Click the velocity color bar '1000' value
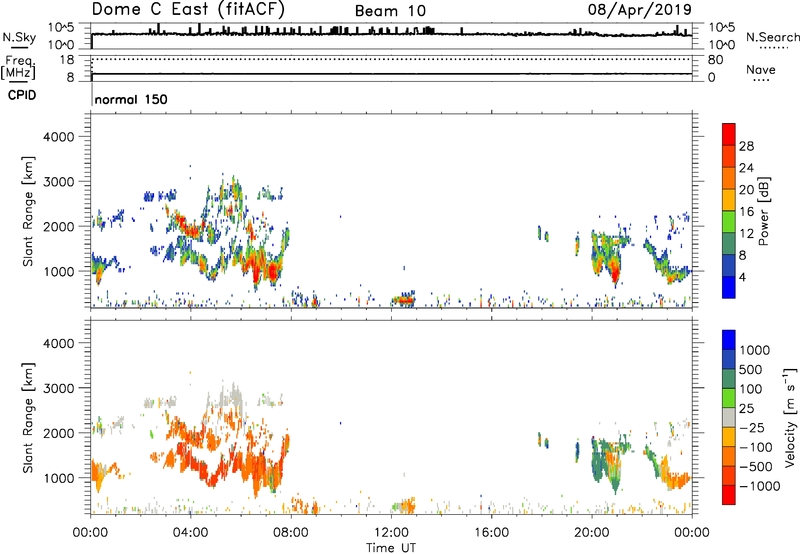 coord(755,350)
